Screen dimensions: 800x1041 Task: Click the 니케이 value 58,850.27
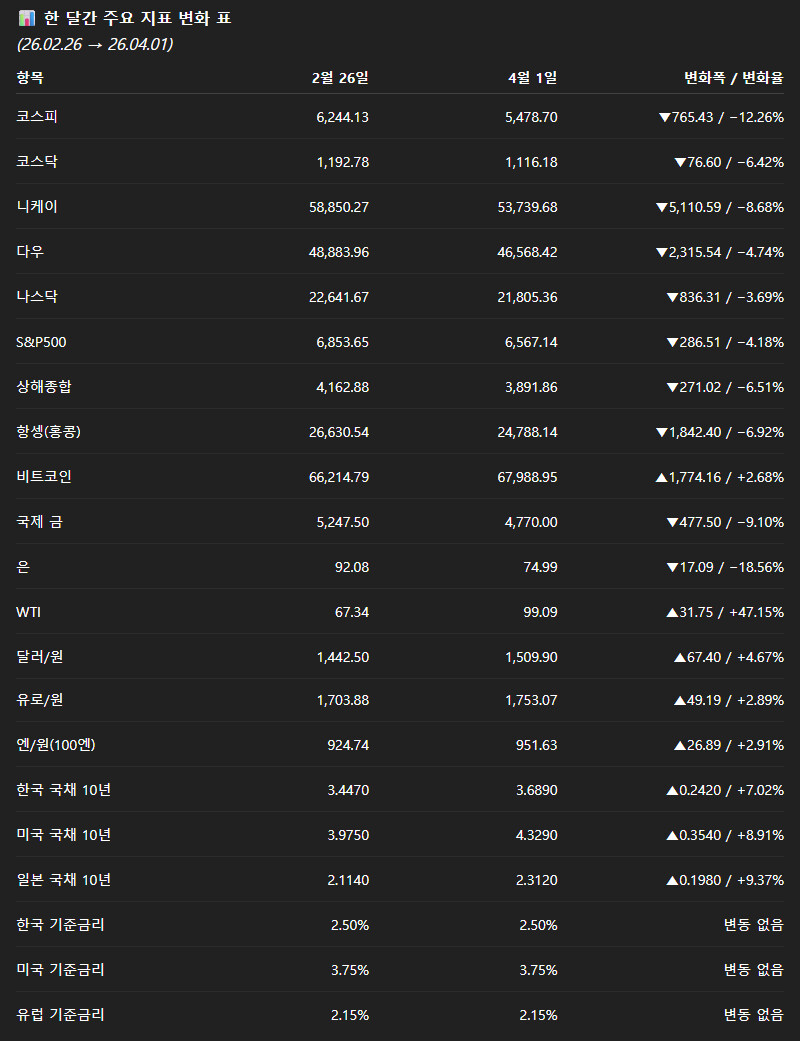coord(339,207)
